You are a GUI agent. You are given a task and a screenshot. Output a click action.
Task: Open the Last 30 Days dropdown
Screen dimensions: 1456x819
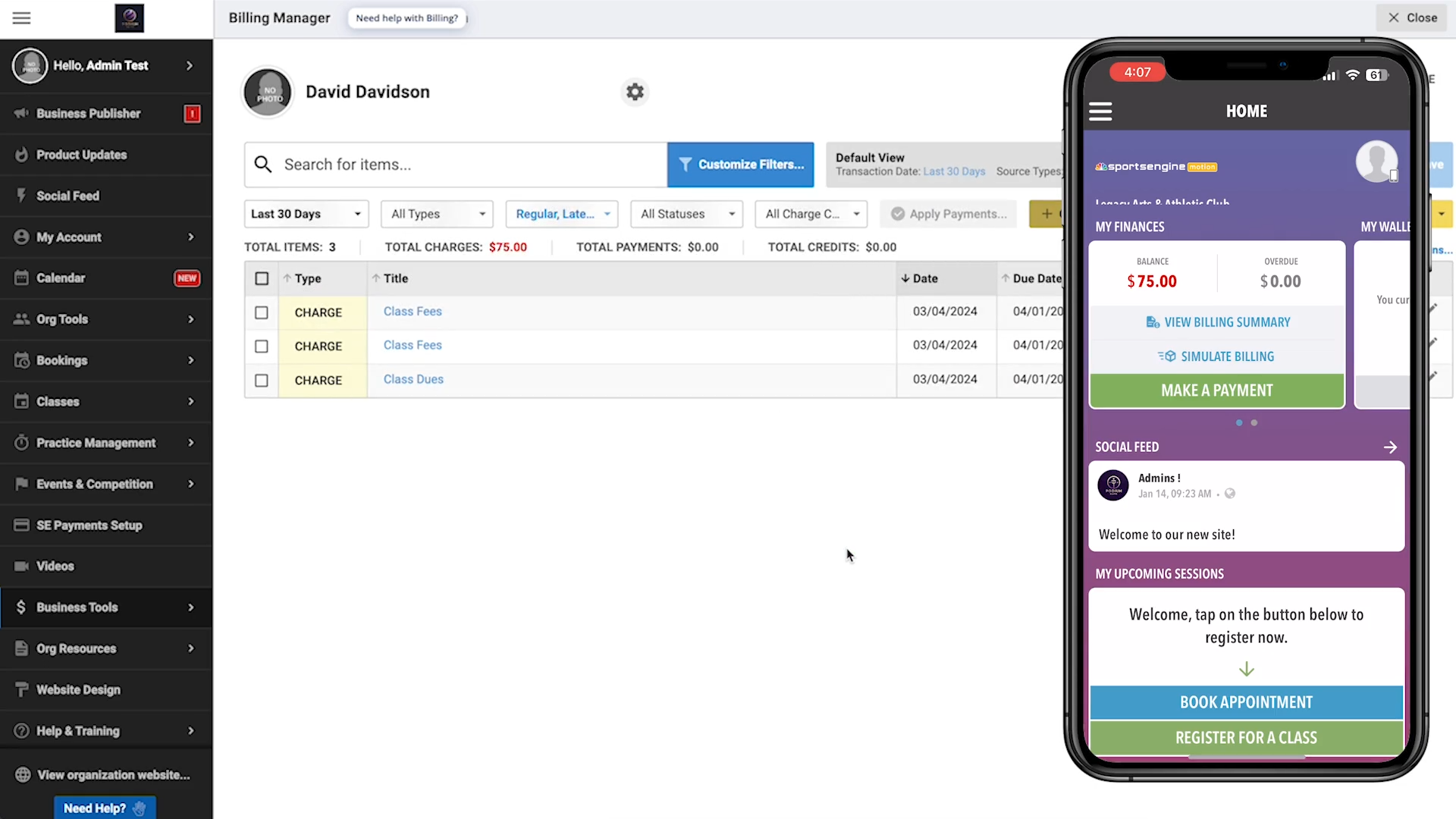pos(306,214)
